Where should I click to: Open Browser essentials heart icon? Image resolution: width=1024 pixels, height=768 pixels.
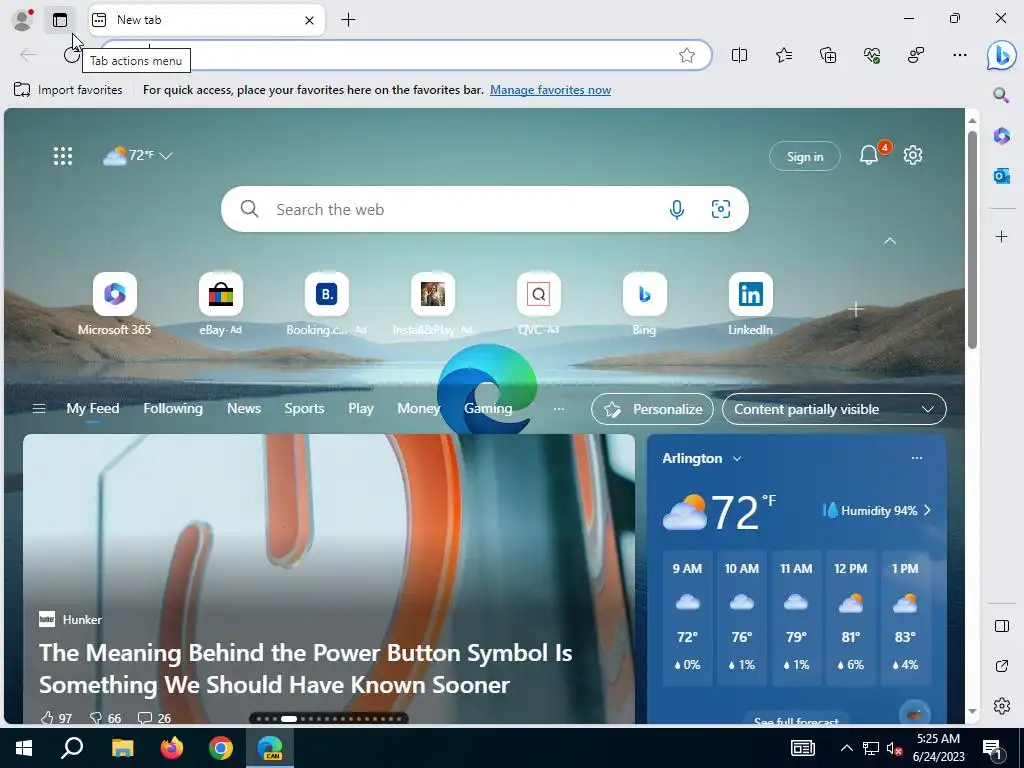point(872,56)
